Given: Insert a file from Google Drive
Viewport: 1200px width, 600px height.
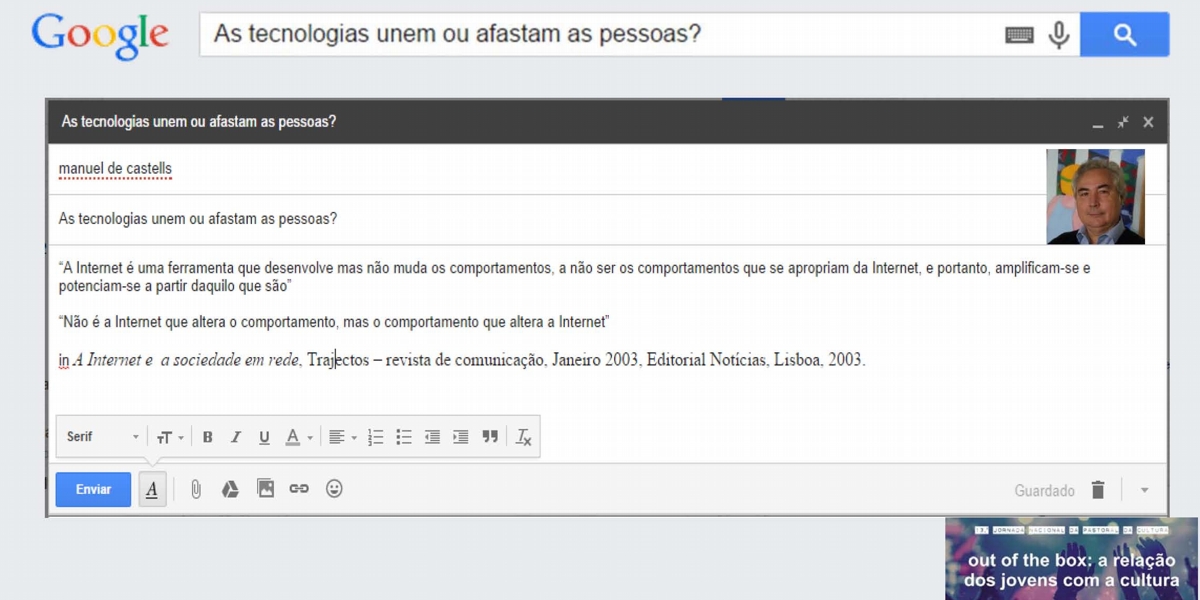Looking at the screenshot, I should [x=230, y=489].
